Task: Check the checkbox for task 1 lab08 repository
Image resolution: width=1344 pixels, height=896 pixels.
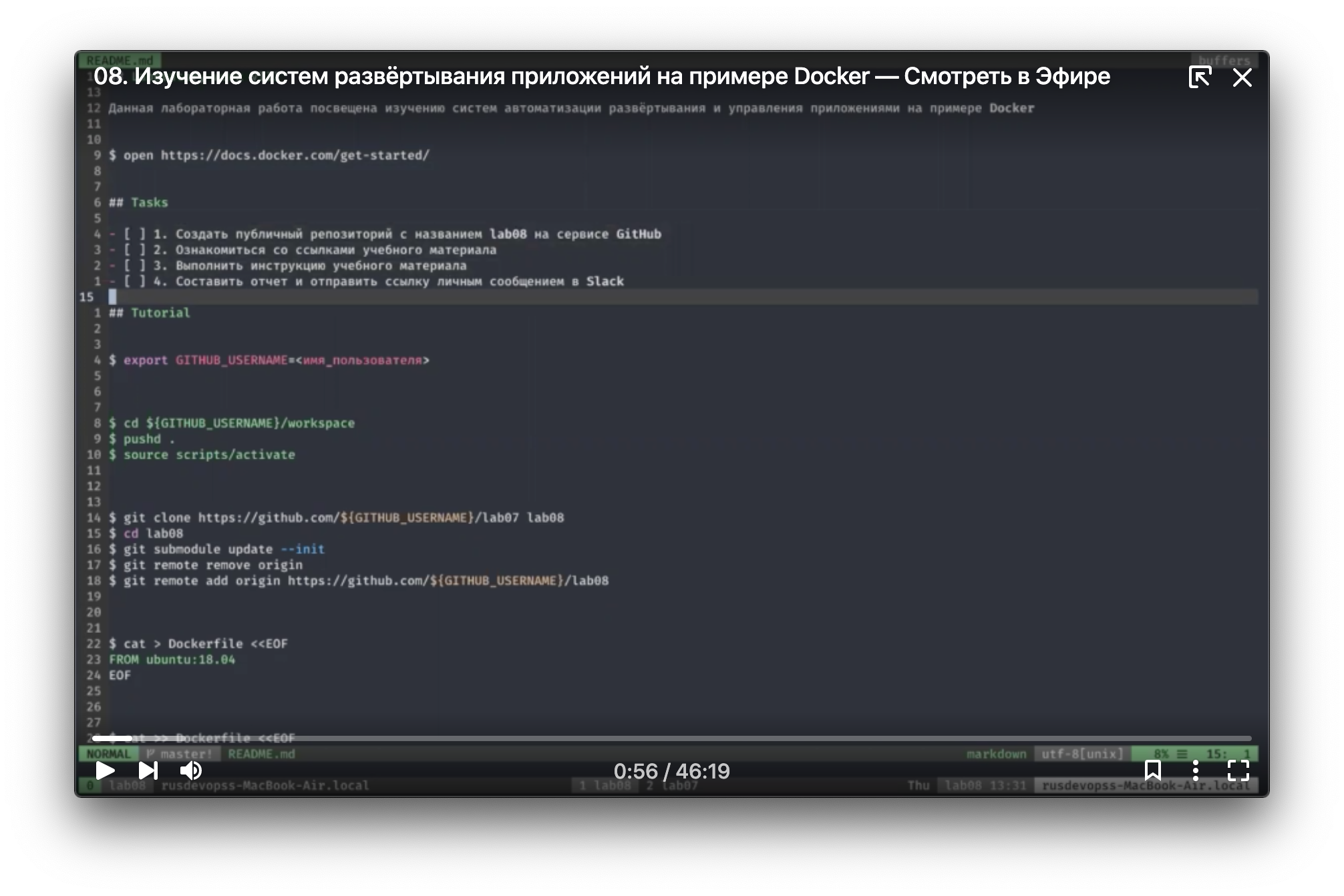Action: click(x=135, y=234)
